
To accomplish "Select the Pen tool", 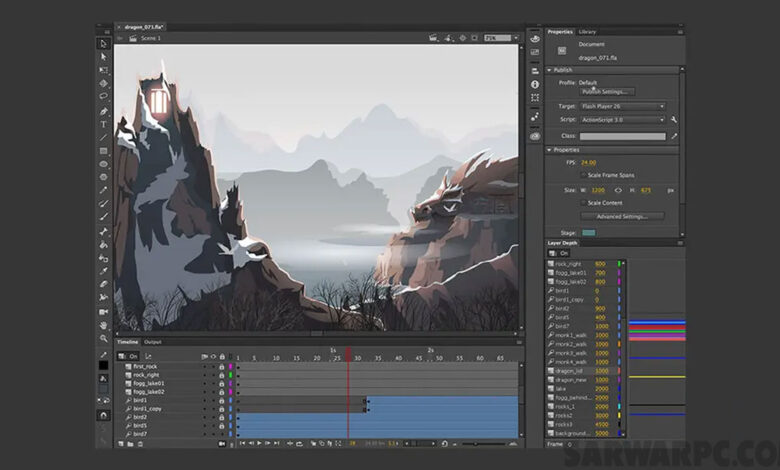I will point(103,111).
